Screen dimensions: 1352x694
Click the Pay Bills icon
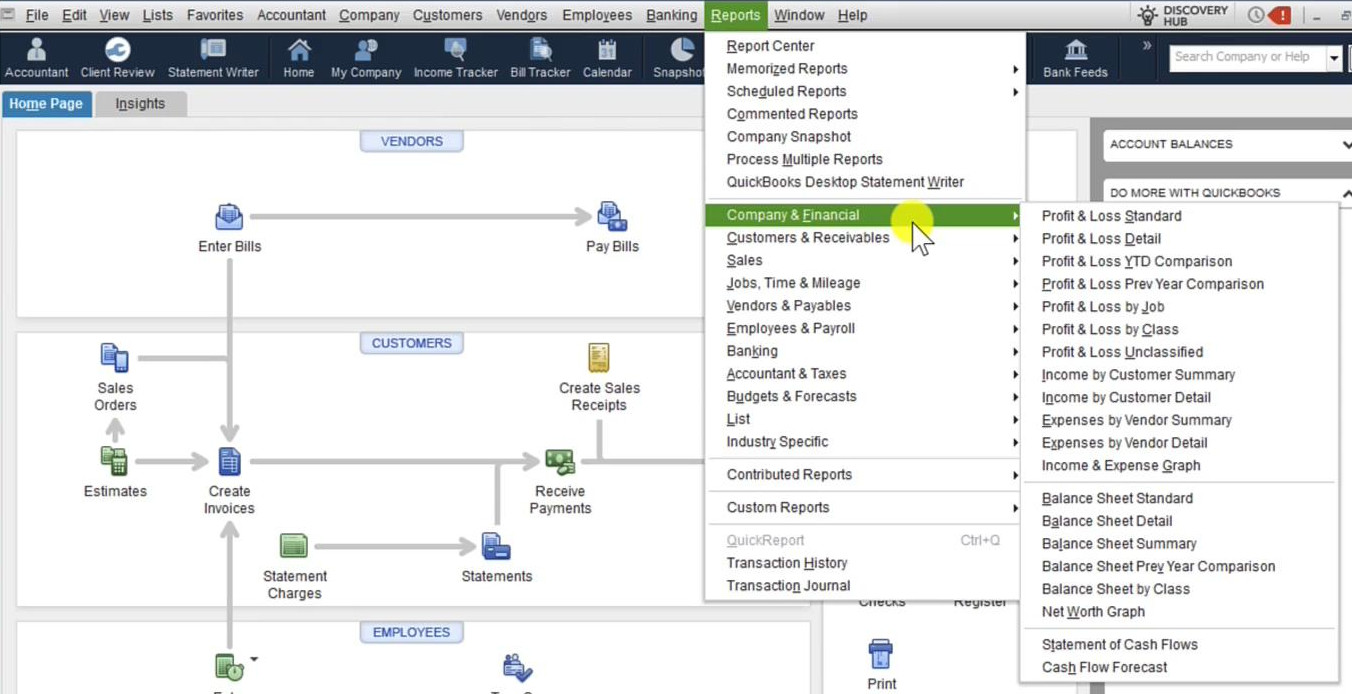coord(612,216)
